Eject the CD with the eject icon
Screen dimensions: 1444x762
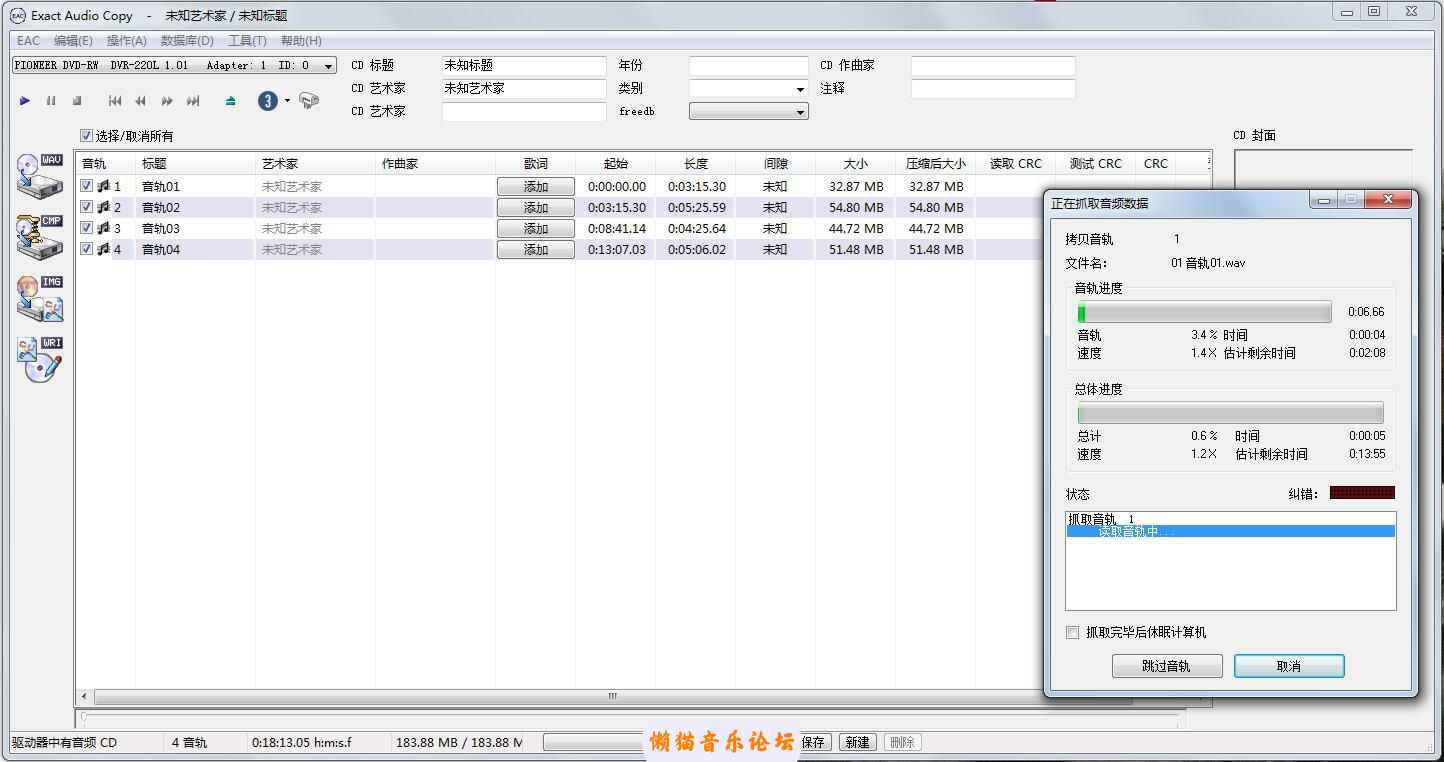pos(231,101)
